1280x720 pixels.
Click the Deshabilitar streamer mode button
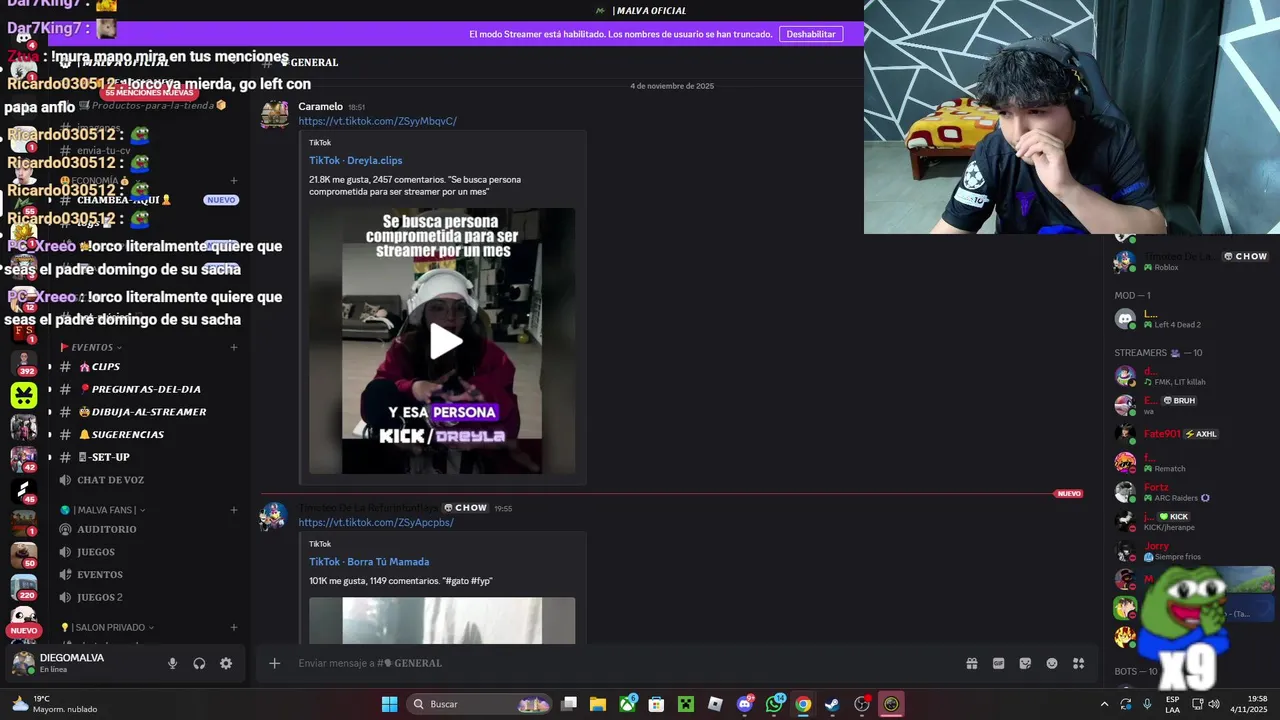810,34
